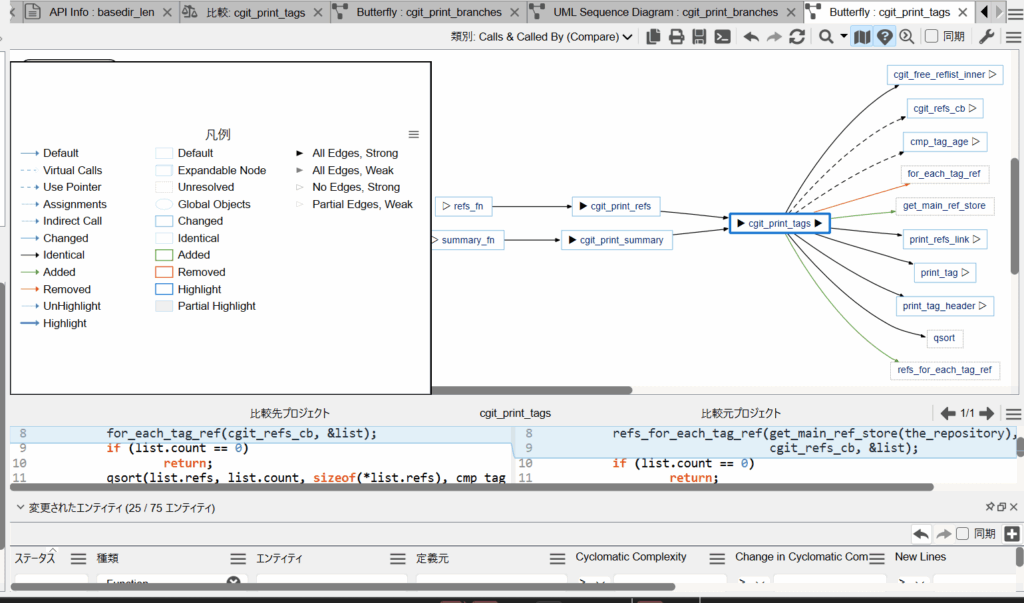Screen dimensions: 1024x603
Task: Switch to UML Sequence Diagram : cgit_print_branches tab
Action: (x=666, y=12)
